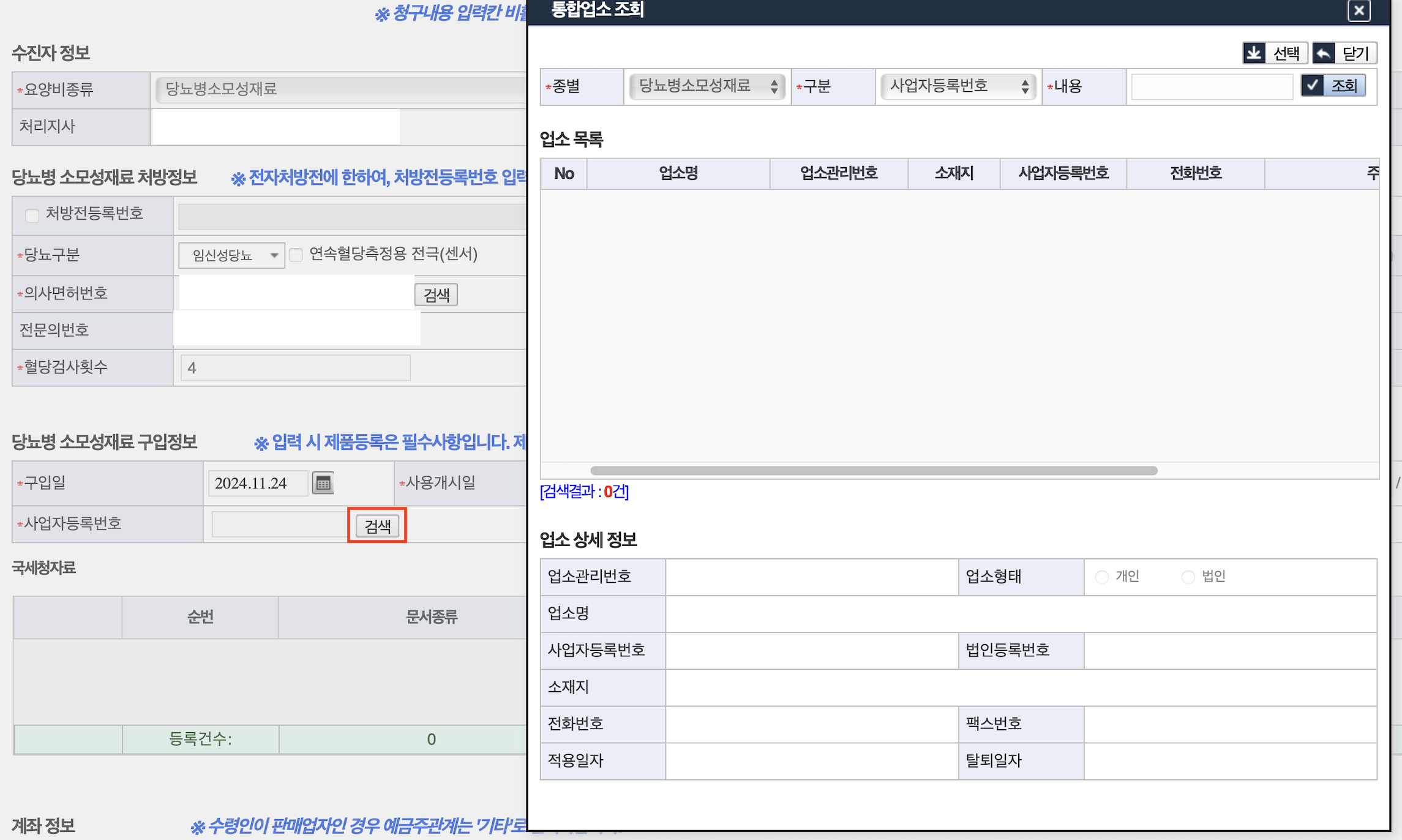Check 연속혈당측정용 전극(센서) checkbox
1402x840 pixels.
tap(296, 255)
